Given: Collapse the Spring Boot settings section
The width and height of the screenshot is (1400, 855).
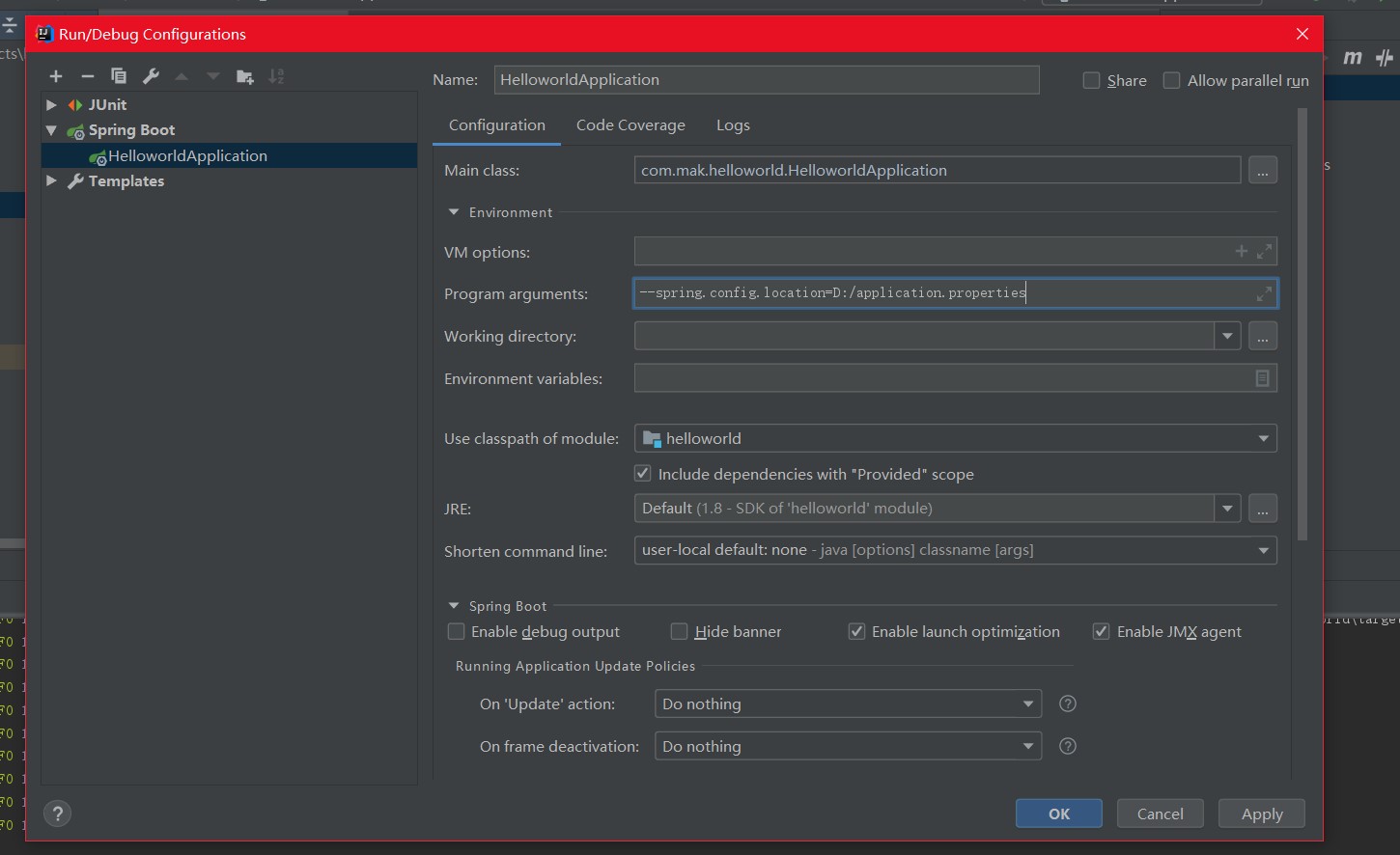Looking at the screenshot, I should pyautogui.click(x=454, y=606).
